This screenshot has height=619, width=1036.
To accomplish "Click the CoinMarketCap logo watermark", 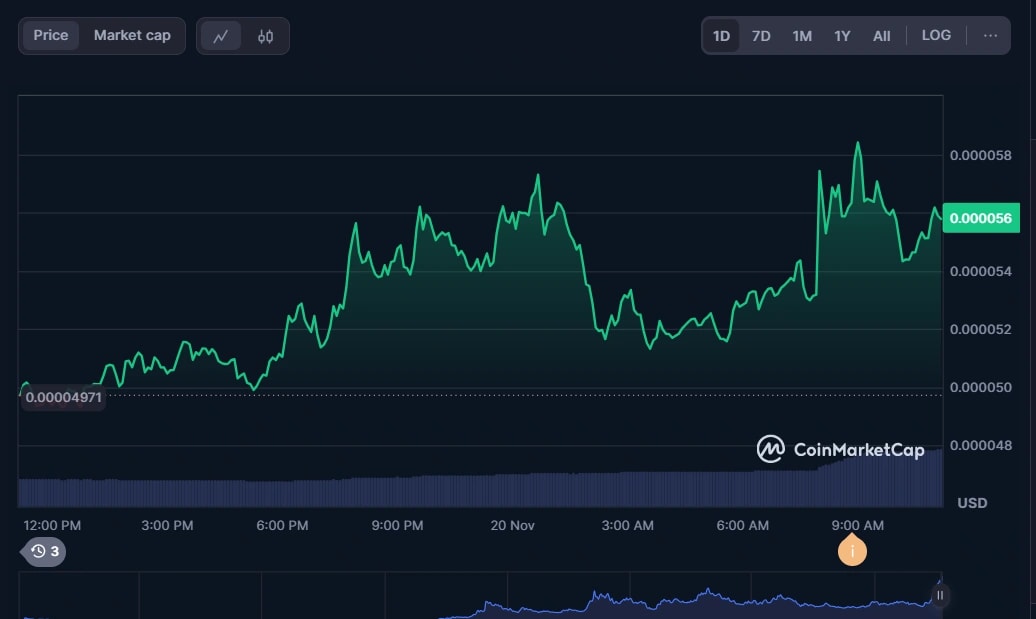I will point(840,449).
